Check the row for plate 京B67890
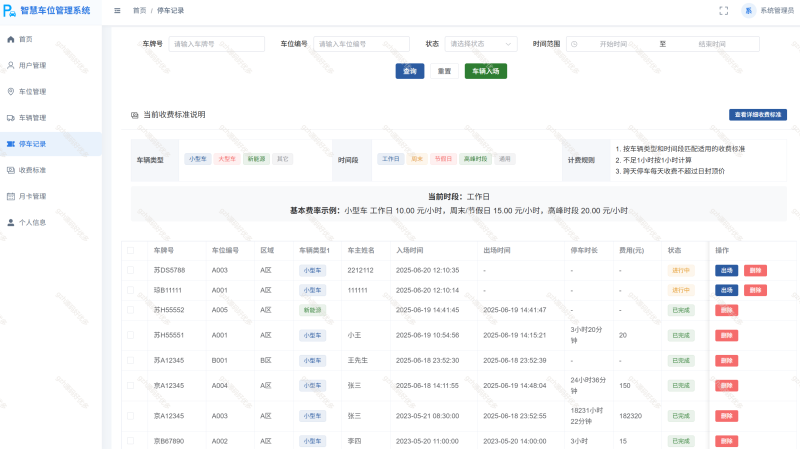The image size is (800, 449). [131, 441]
